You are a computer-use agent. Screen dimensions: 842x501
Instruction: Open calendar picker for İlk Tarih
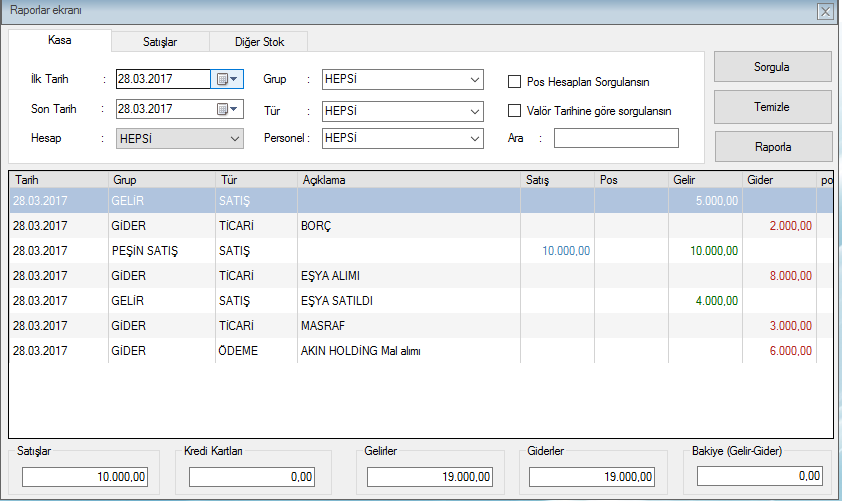tap(227, 79)
